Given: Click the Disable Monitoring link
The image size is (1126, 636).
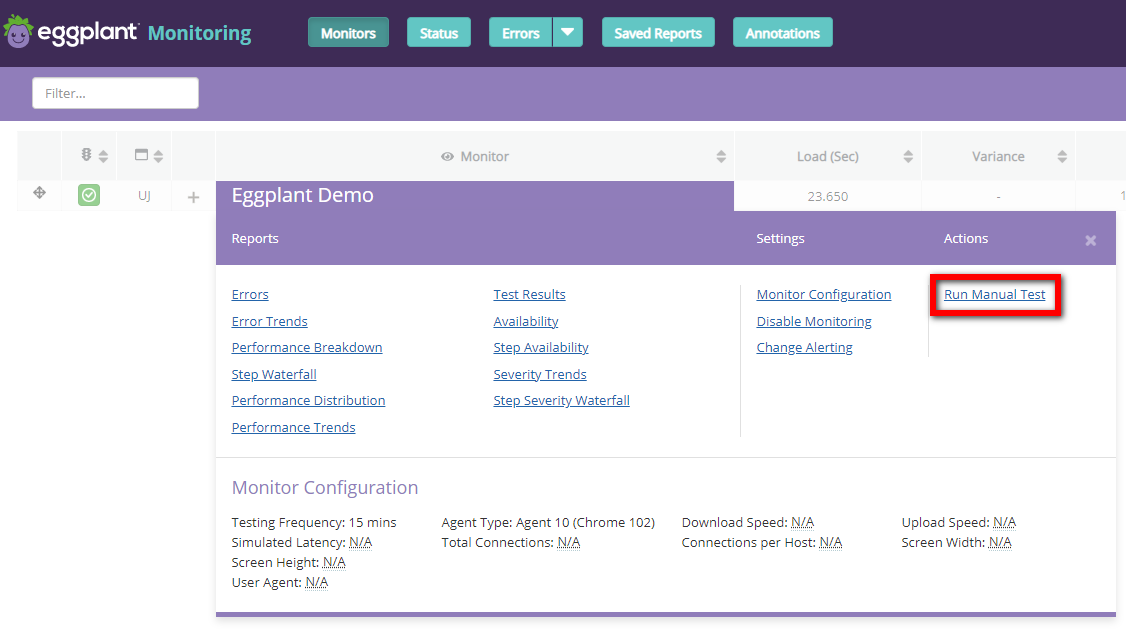Looking at the screenshot, I should tap(814, 322).
